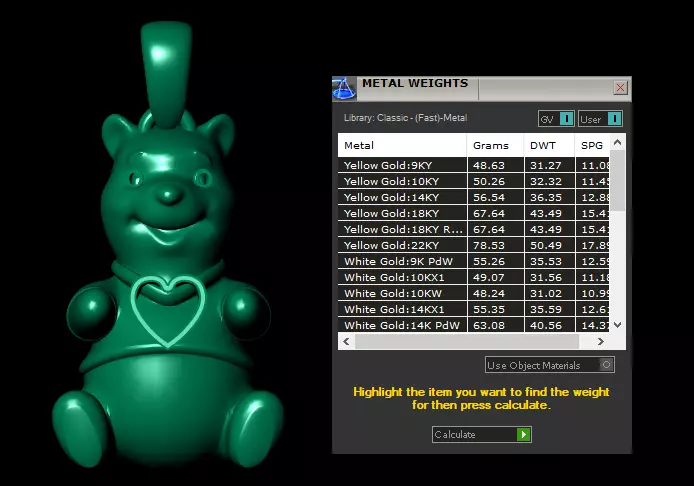Click the SPG column header
Viewport: 694px width, 486px height.
coord(592,145)
